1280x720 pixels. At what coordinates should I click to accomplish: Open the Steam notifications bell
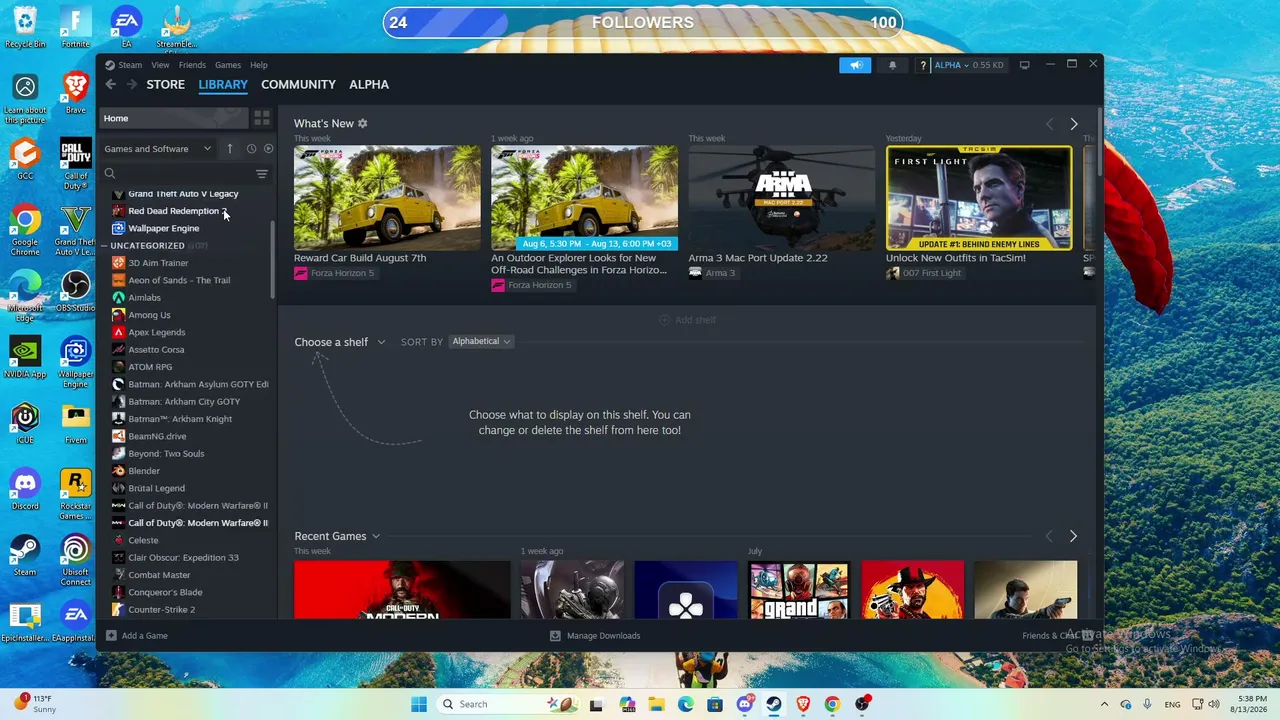click(x=893, y=65)
